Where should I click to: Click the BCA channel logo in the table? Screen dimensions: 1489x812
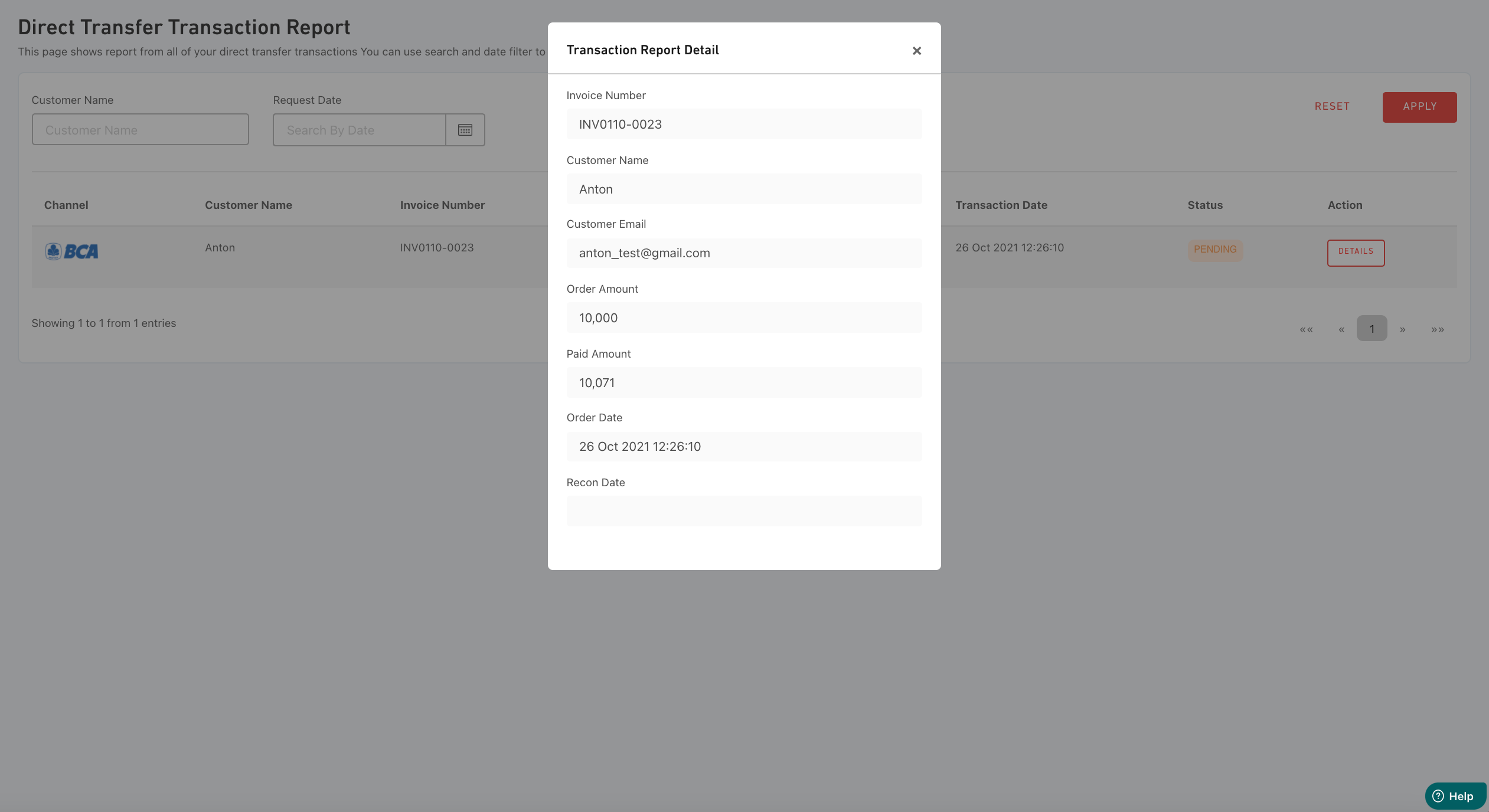click(71, 251)
